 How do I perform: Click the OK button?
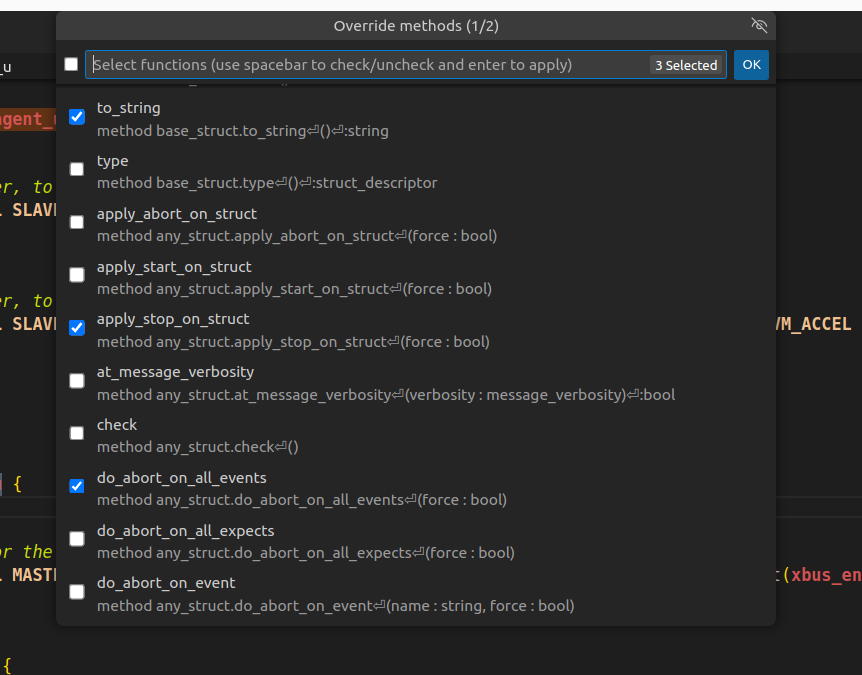[x=751, y=64]
